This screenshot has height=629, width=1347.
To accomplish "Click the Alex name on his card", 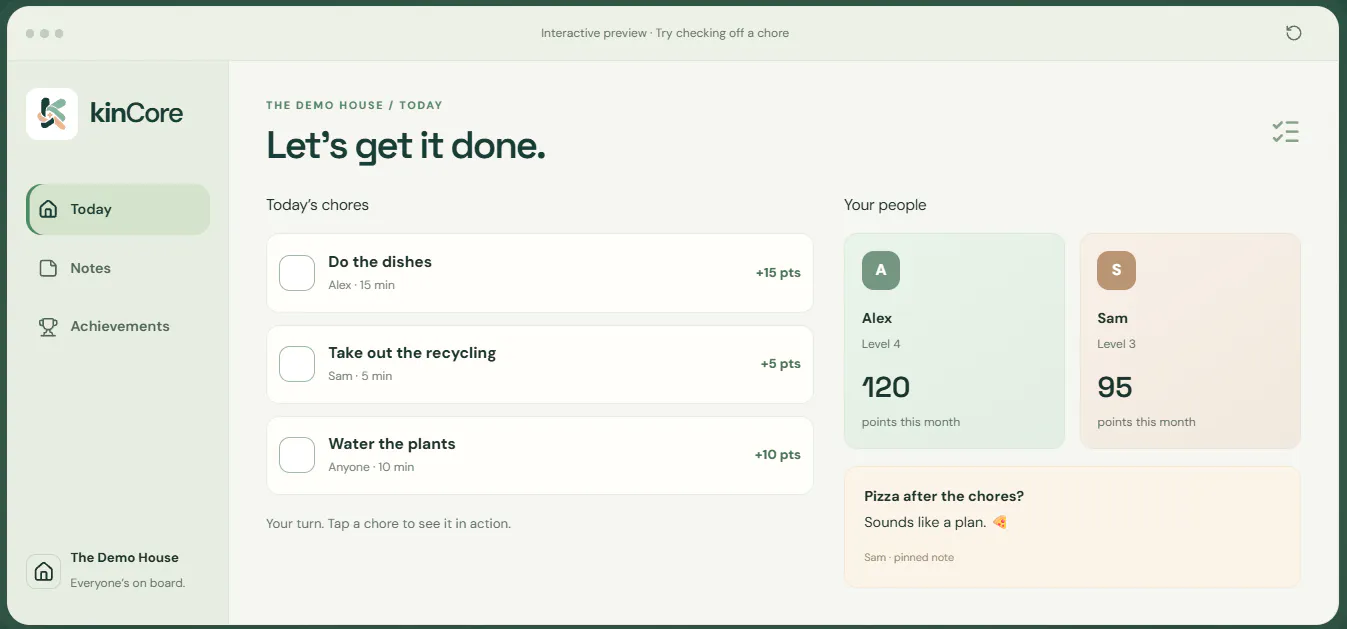I will [x=877, y=318].
